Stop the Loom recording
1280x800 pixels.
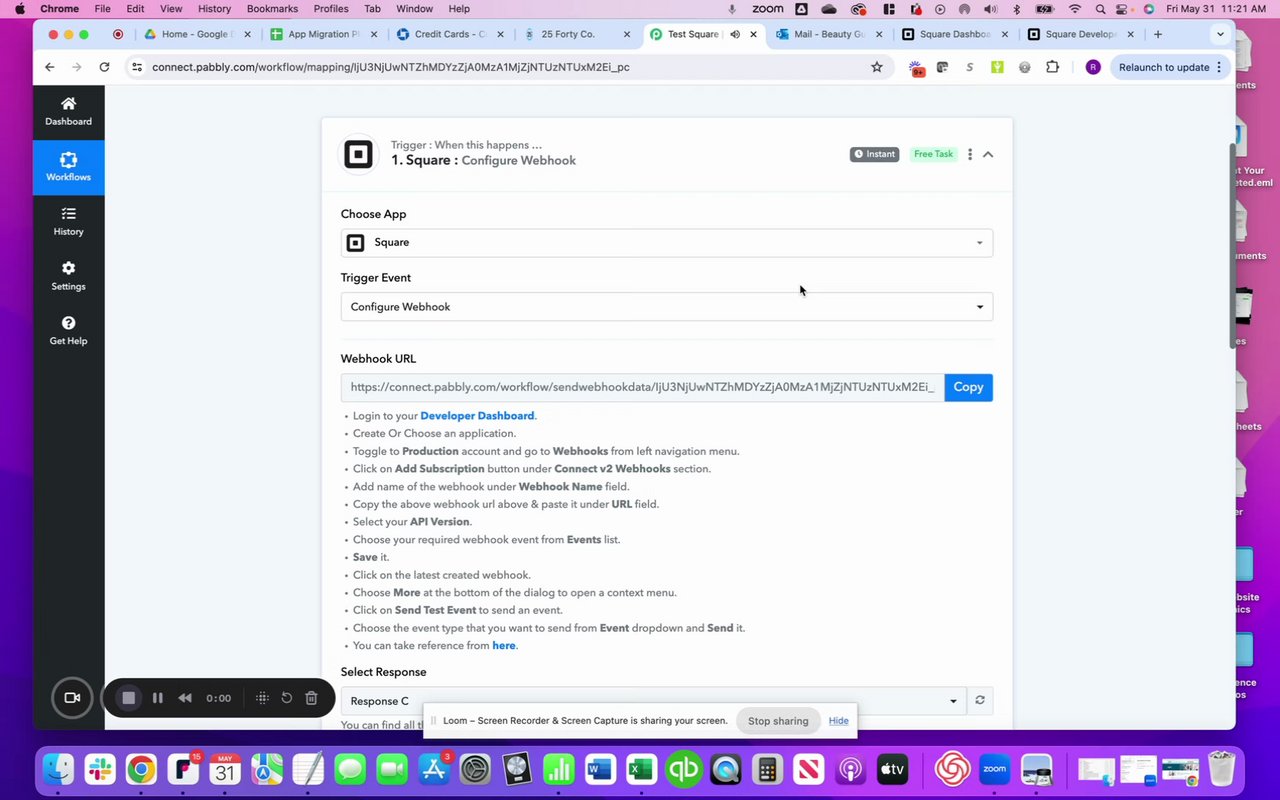click(x=128, y=698)
